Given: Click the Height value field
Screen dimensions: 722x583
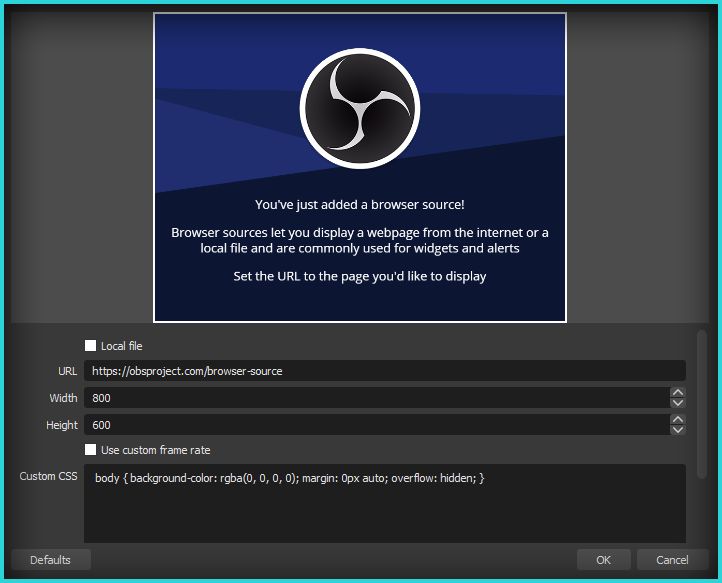Looking at the screenshot, I should coord(376,425).
